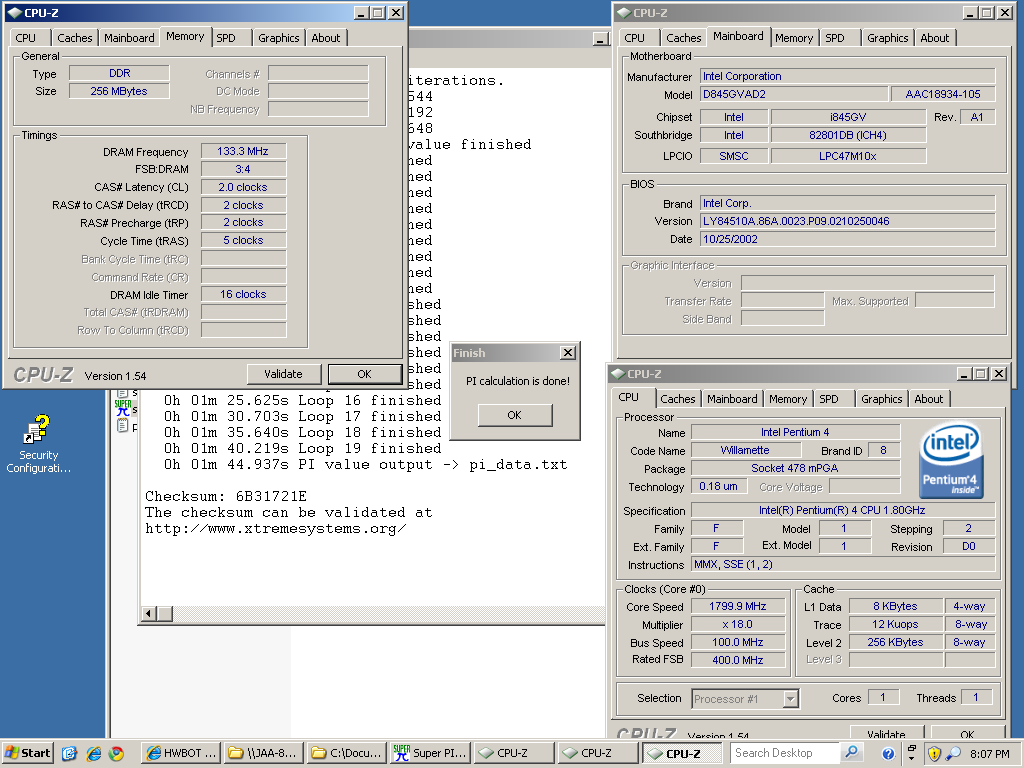The width and height of the screenshot is (1024, 768).
Task: Switch to Super PI taskbar item
Action: [x=430, y=753]
